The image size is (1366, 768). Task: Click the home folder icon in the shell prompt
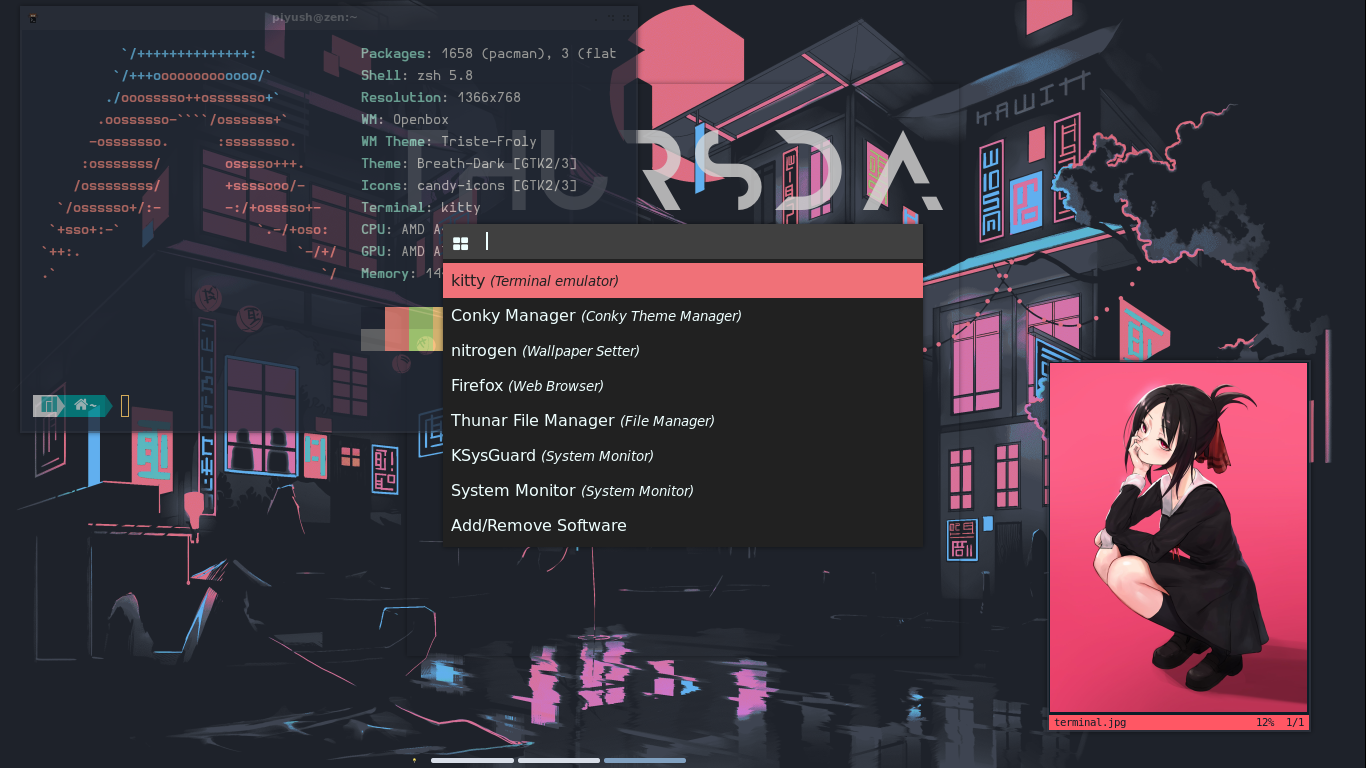click(81, 405)
